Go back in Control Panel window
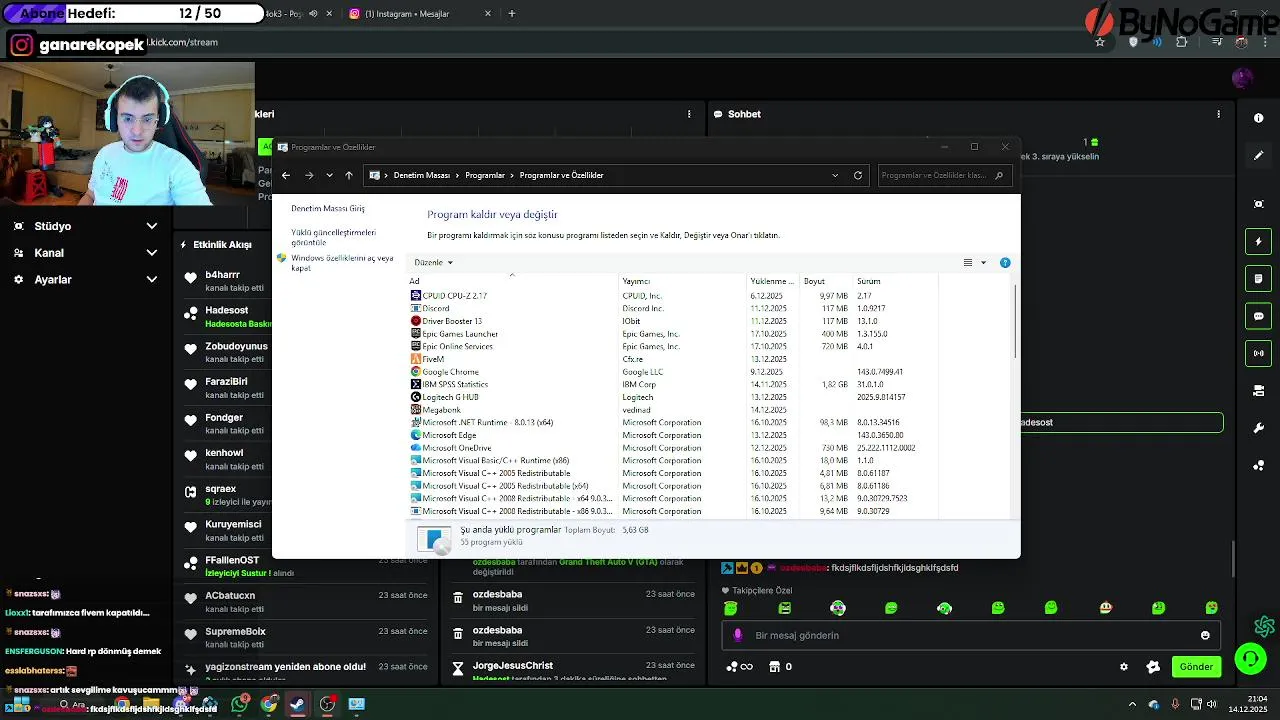Viewport: 1280px width, 720px height. (286, 175)
